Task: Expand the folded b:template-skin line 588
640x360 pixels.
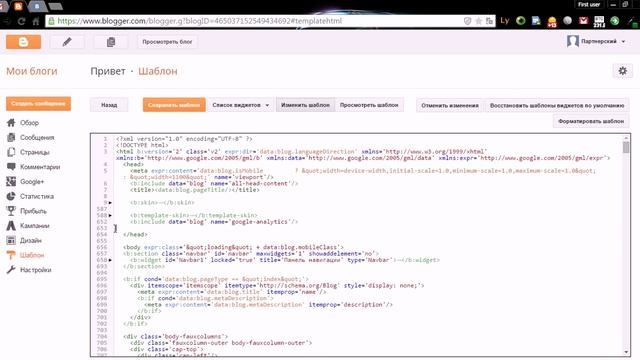Action: click(x=110, y=215)
